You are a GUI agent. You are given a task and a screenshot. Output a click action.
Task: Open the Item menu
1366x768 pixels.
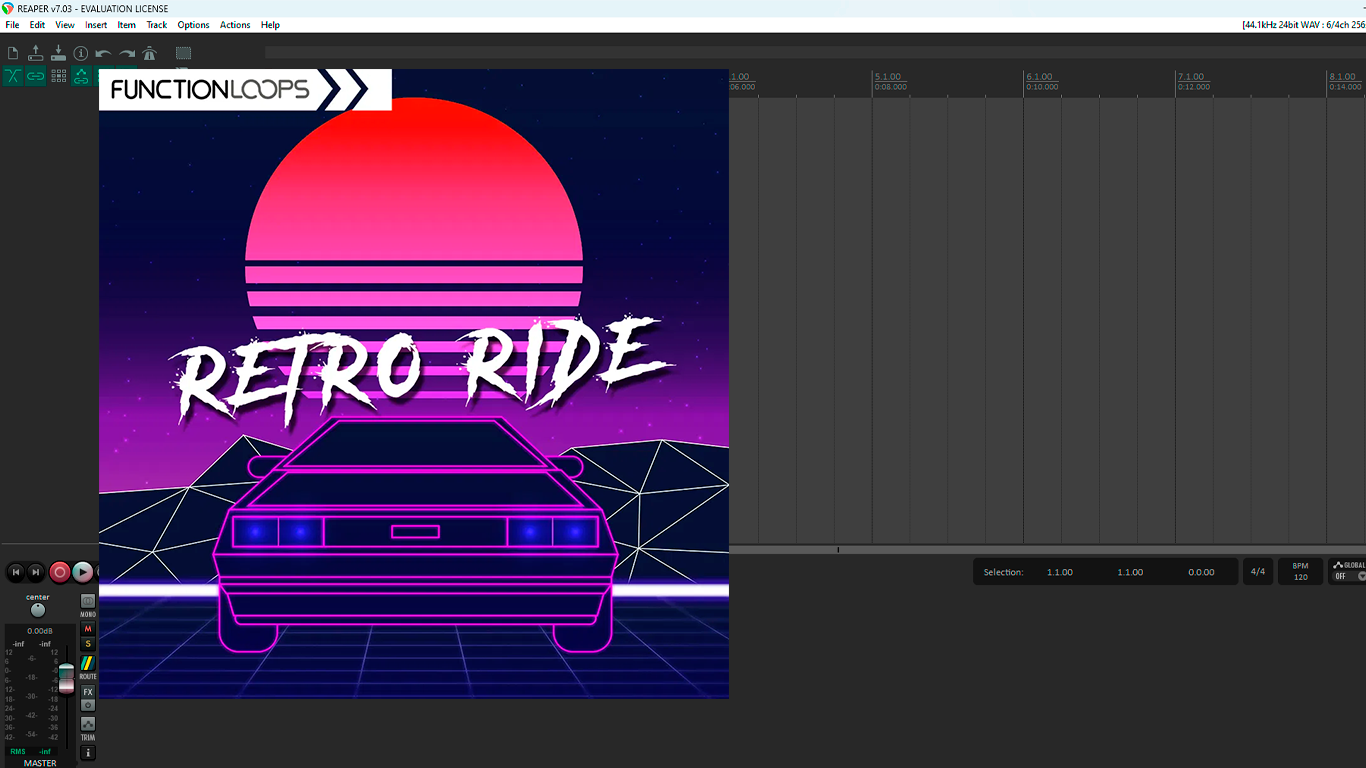(x=127, y=25)
